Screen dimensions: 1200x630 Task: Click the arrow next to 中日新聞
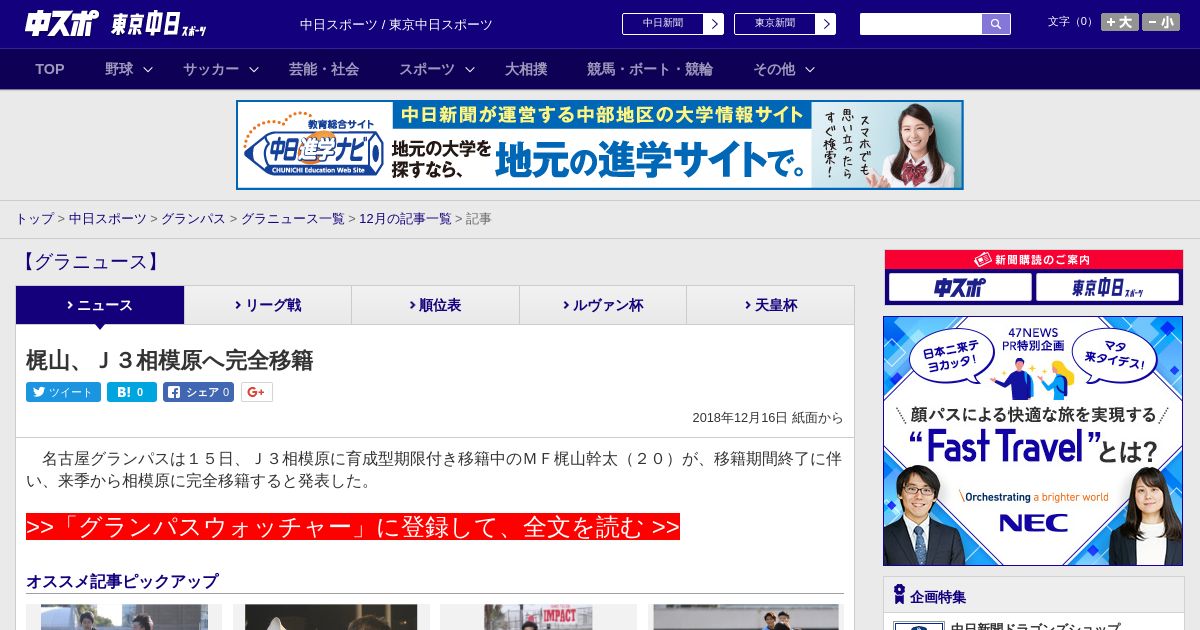[x=714, y=24]
